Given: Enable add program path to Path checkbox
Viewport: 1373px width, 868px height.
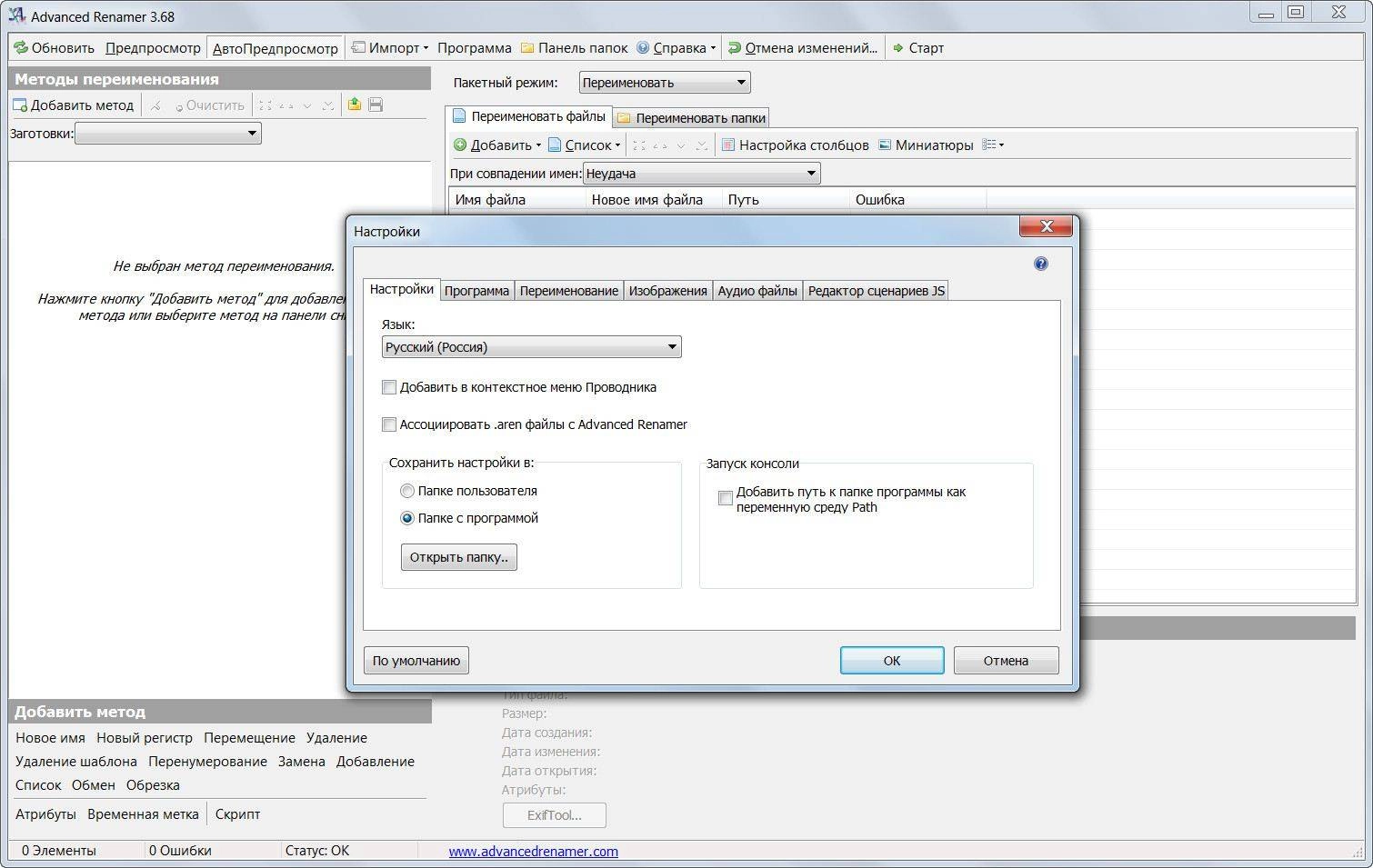Looking at the screenshot, I should coord(726,498).
